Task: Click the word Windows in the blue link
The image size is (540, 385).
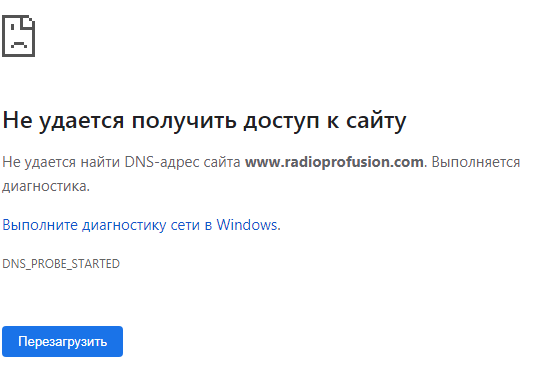Action: tap(248, 225)
